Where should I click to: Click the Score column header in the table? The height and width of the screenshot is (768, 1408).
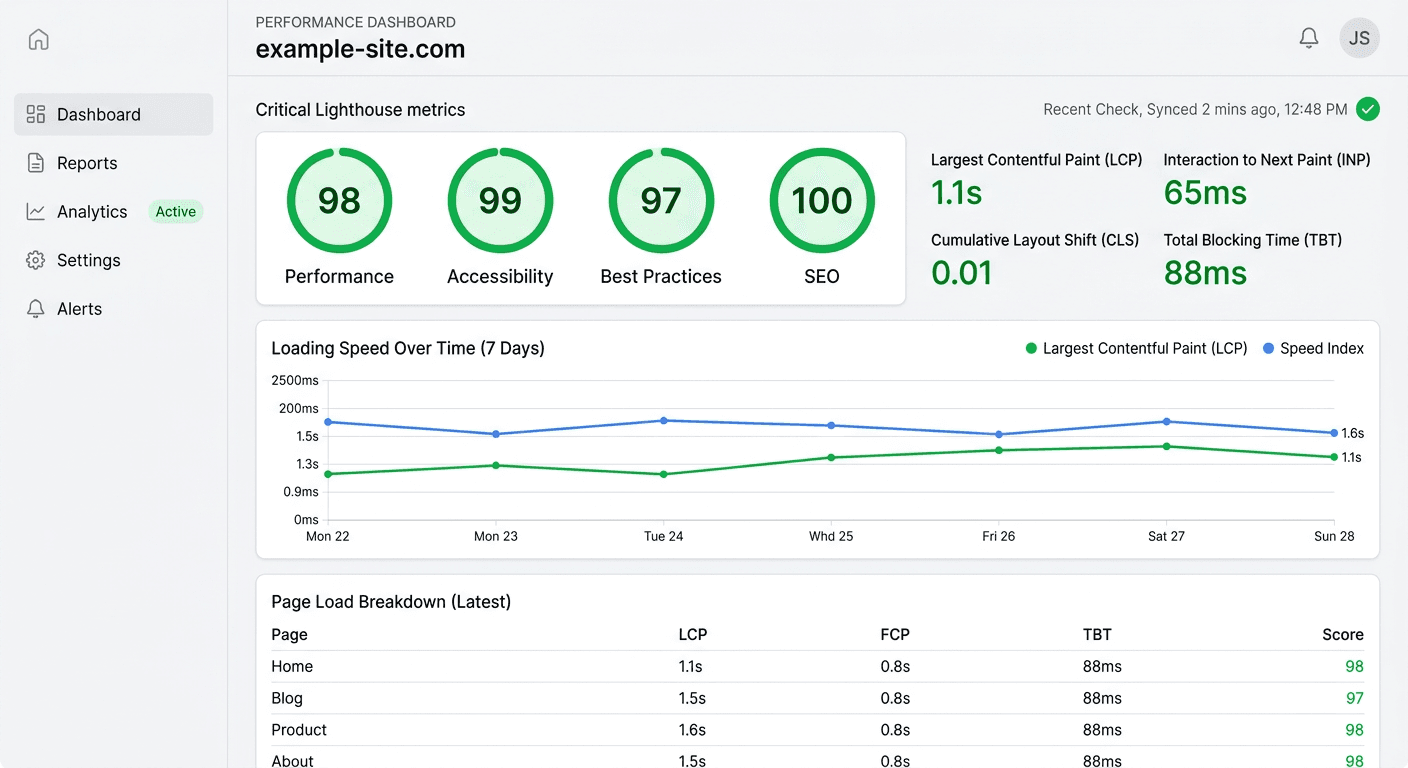[1343, 634]
